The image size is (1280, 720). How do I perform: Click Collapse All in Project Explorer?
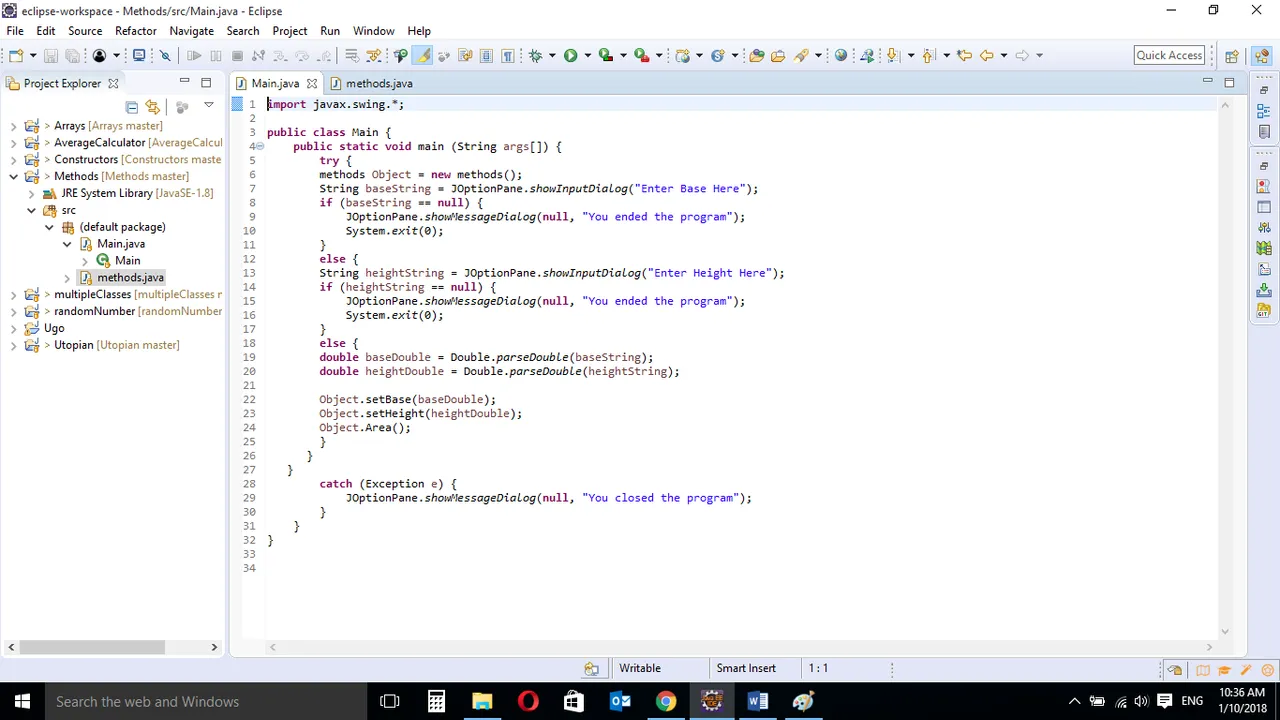coord(132,106)
